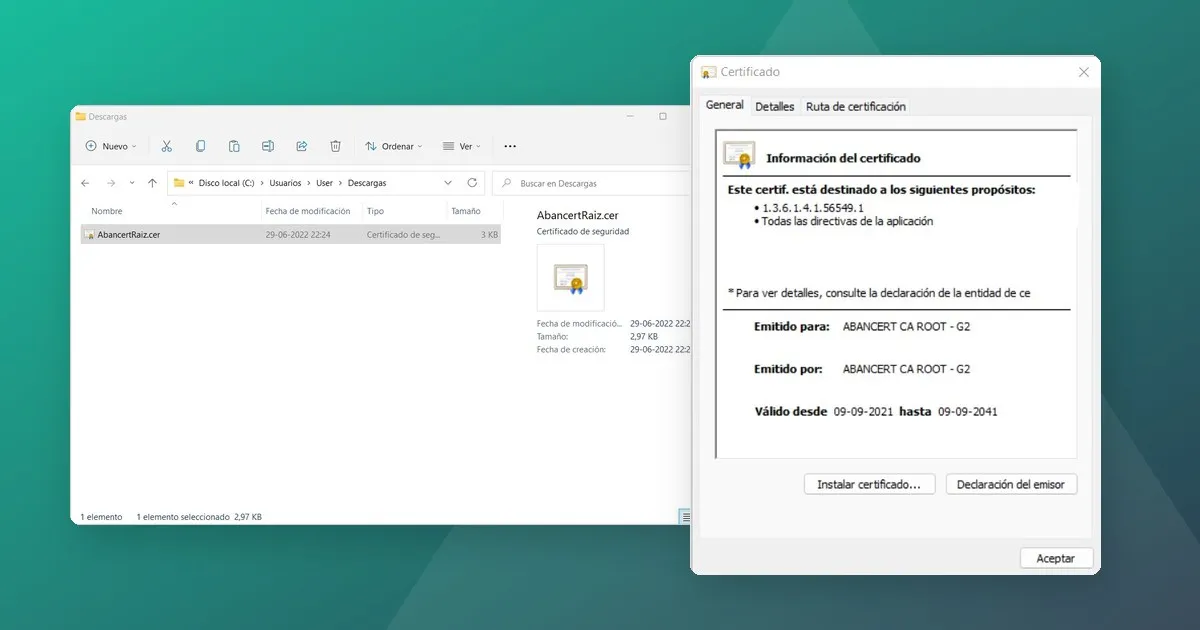Open the three-dot more options menu
This screenshot has height=630, width=1200.
(x=510, y=146)
